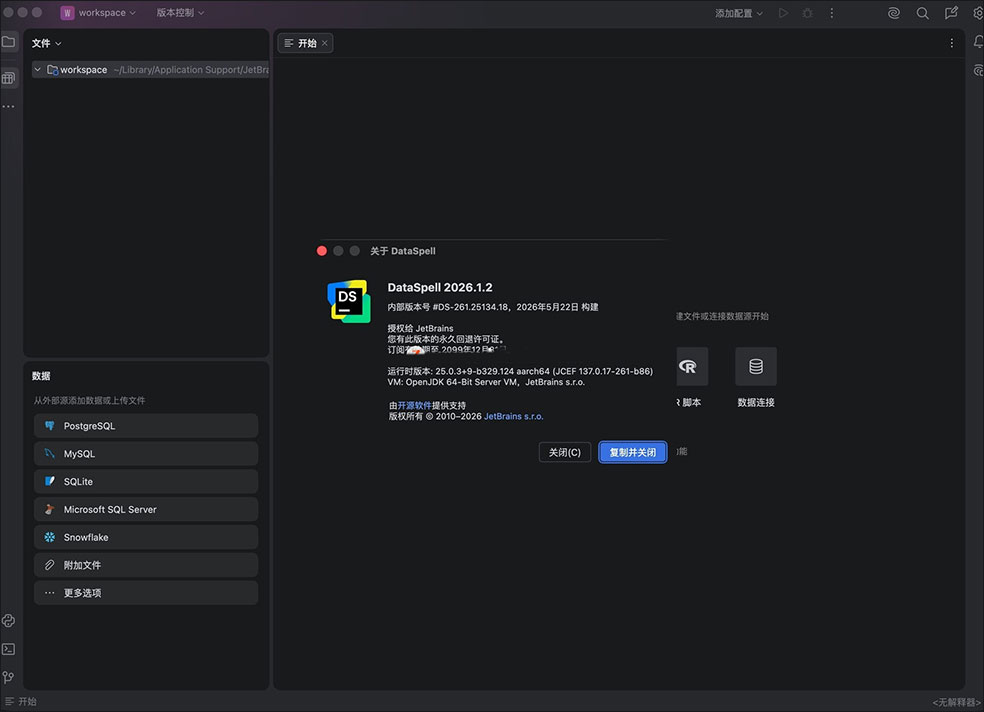Click the 运行时版本 runtime version line
984x712 pixels.
(520, 371)
